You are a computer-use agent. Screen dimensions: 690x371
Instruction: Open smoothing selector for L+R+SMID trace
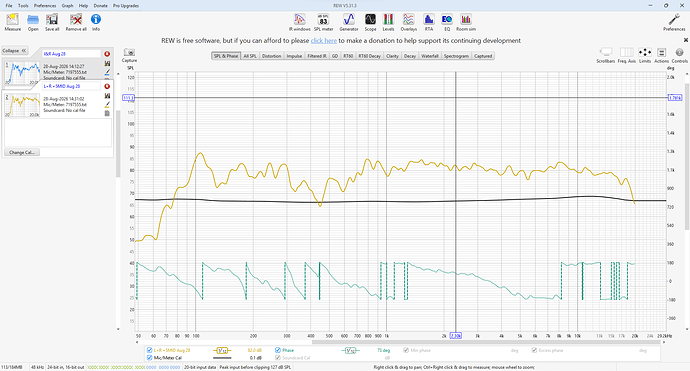pos(222,350)
